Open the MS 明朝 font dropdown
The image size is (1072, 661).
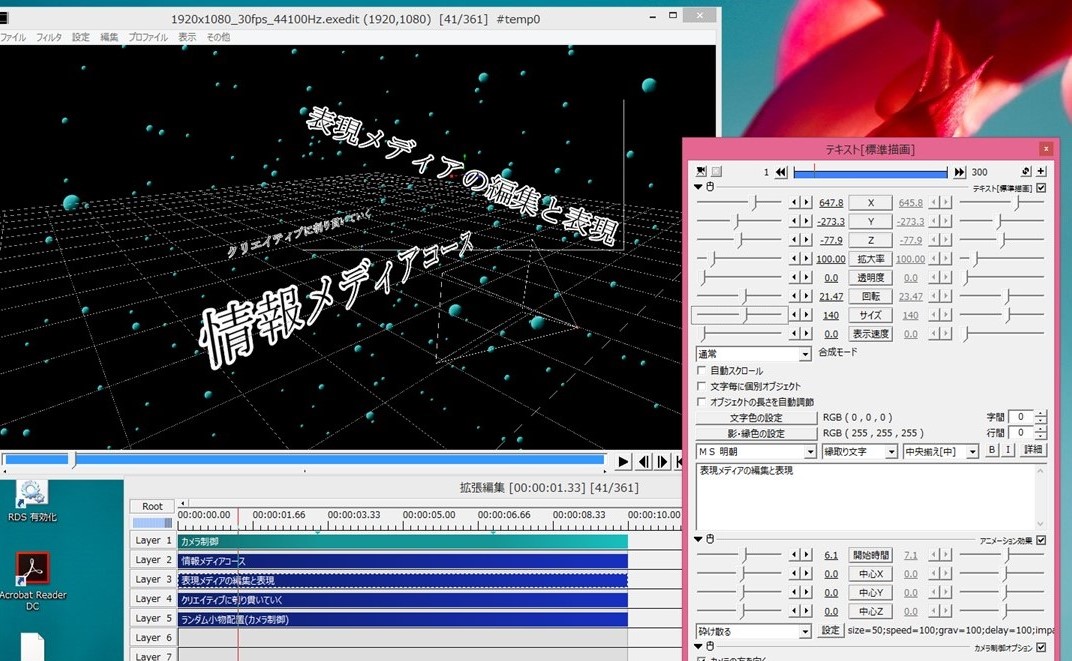tap(753, 451)
